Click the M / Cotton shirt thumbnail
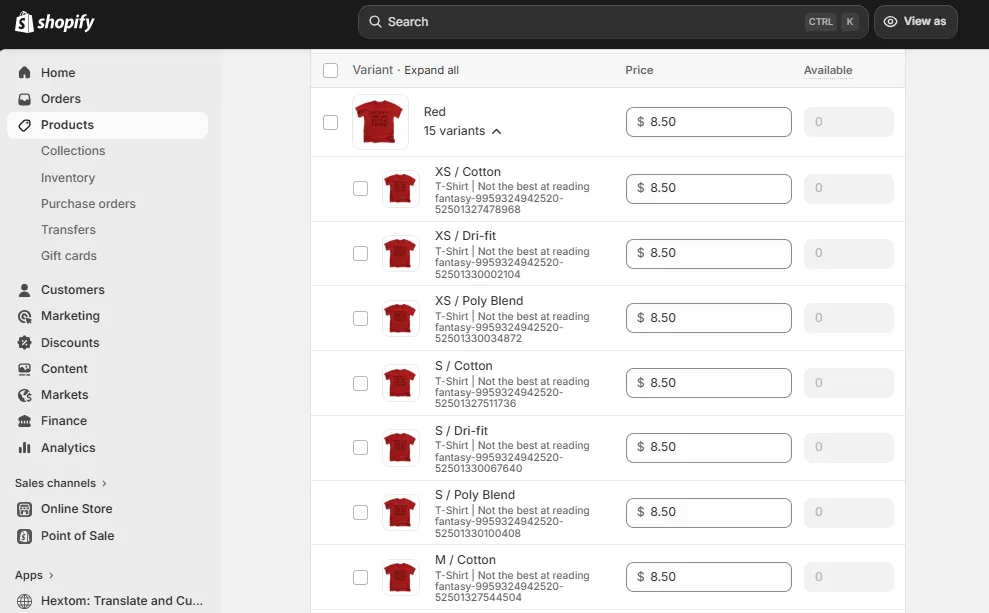 click(x=401, y=578)
